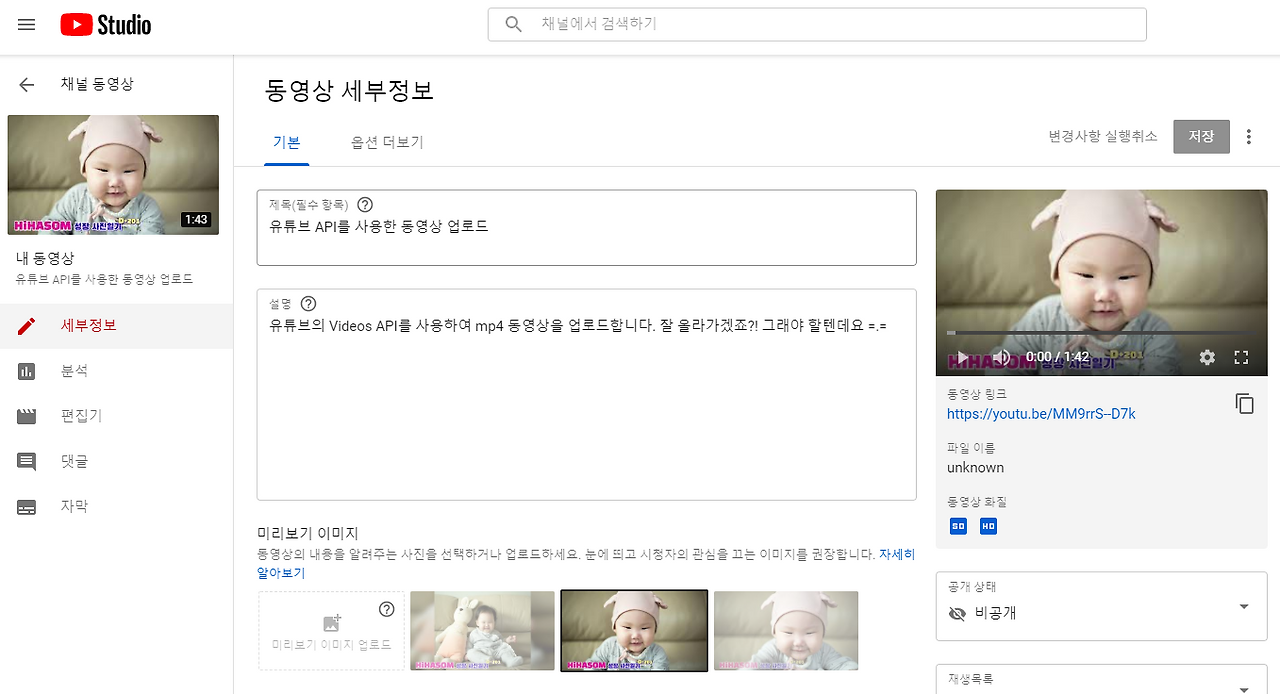Open 편집기 editor in sidebar
The width and height of the screenshot is (1280, 694).
pos(116,416)
